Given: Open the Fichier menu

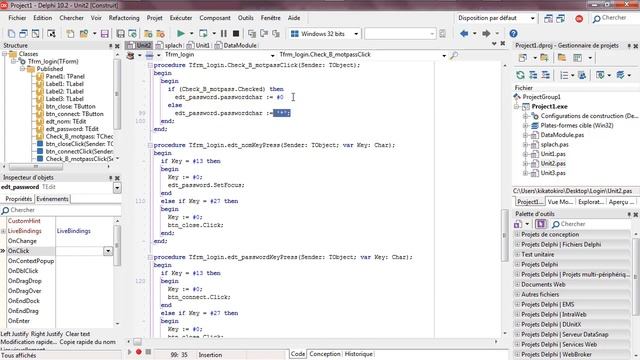Looking at the screenshot, I should click(17, 18).
